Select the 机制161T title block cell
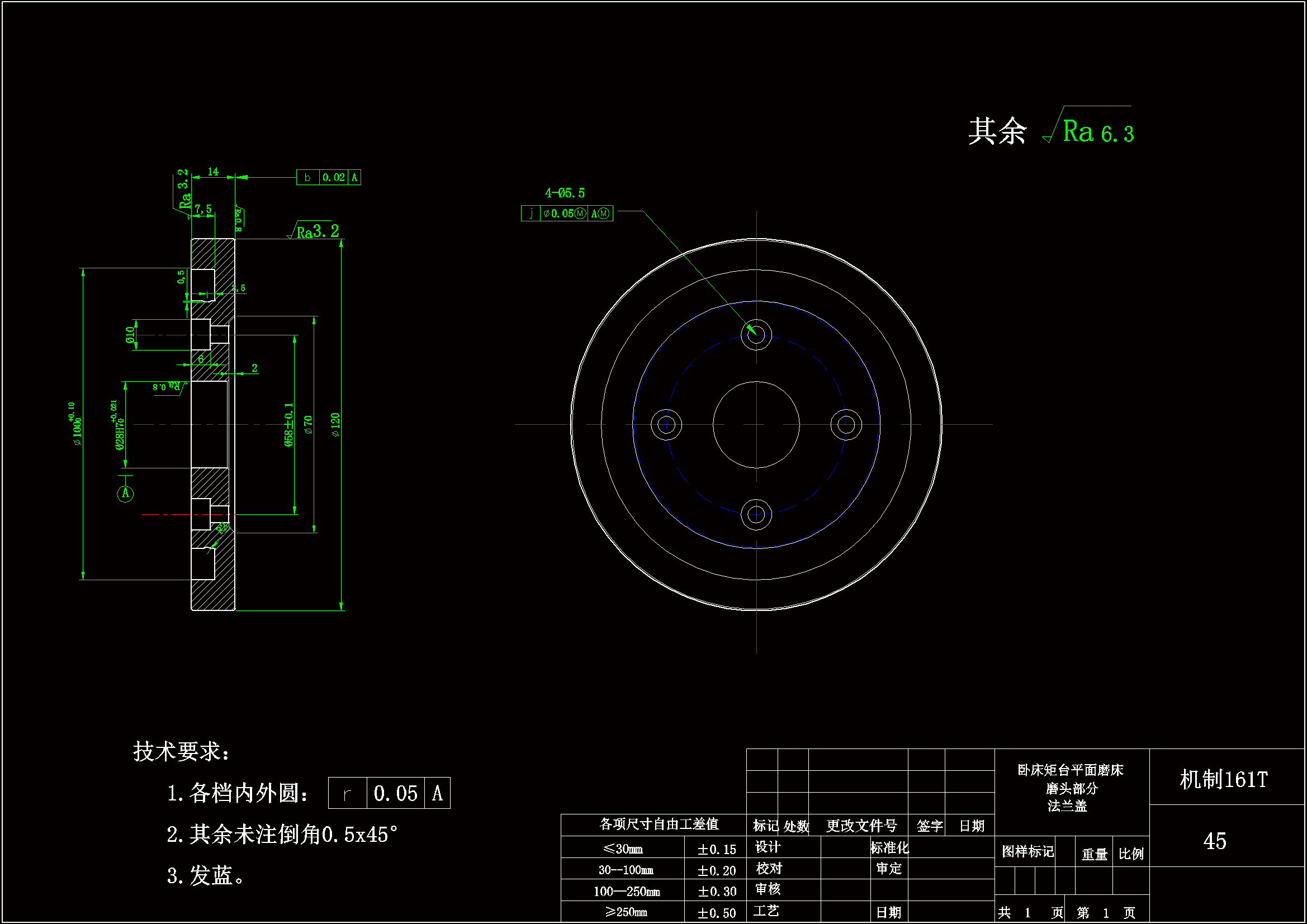This screenshot has height=924, width=1307. [1223, 780]
